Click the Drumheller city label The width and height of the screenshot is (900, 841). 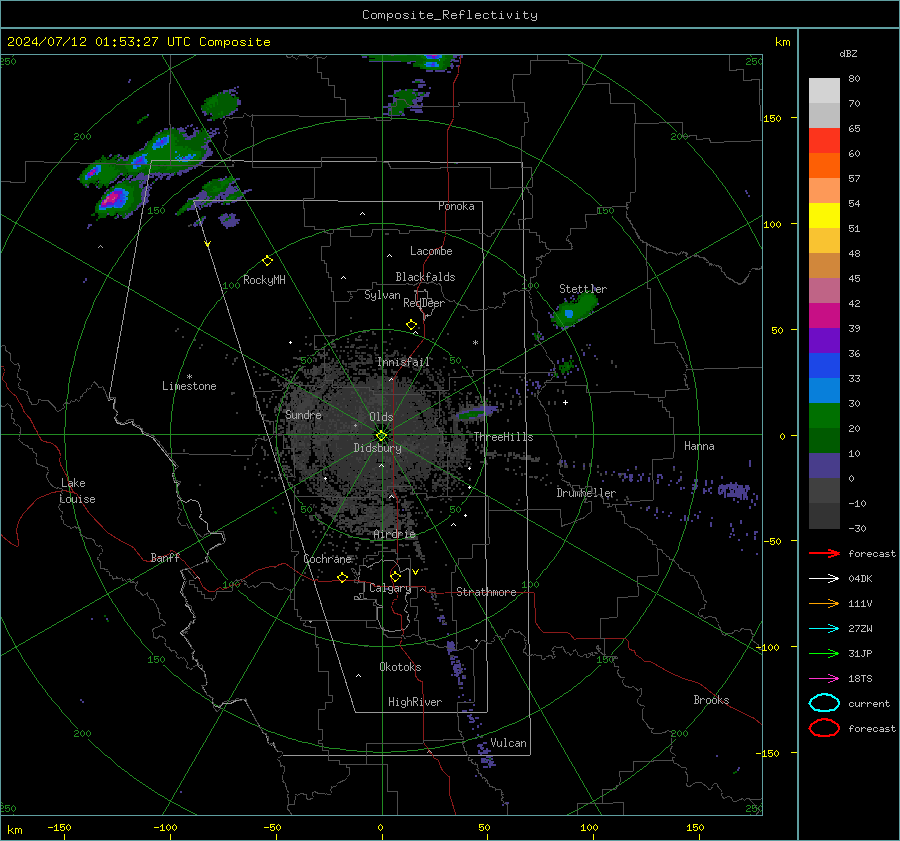[586, 493]
